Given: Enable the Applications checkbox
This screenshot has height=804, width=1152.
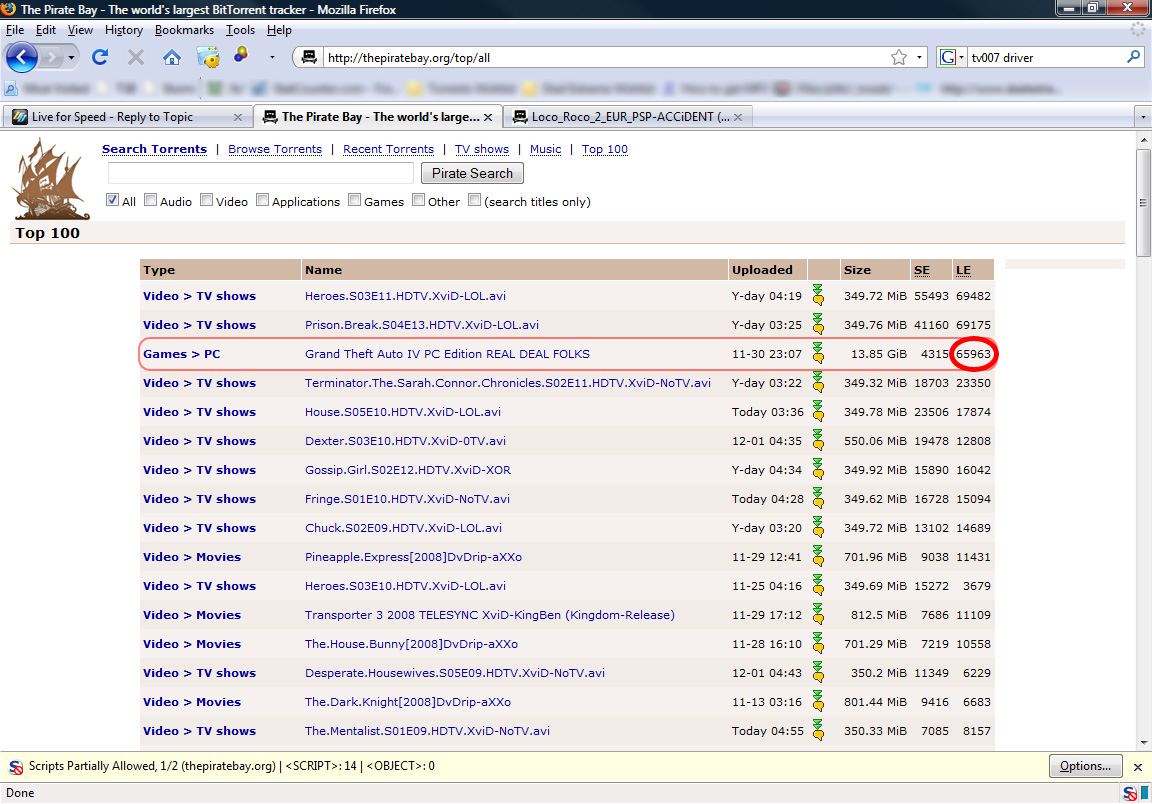Looking at the screenshot, I should 262,200.
